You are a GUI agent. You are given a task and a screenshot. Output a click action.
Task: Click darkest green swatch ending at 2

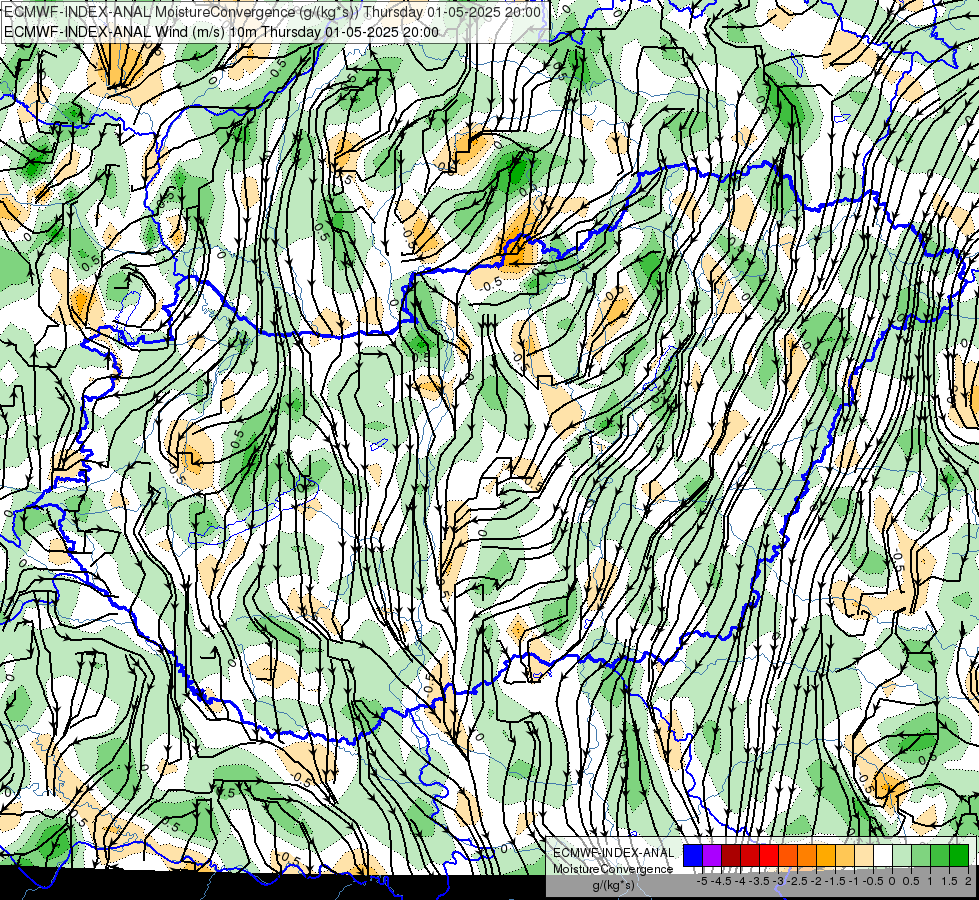[959, 856]
